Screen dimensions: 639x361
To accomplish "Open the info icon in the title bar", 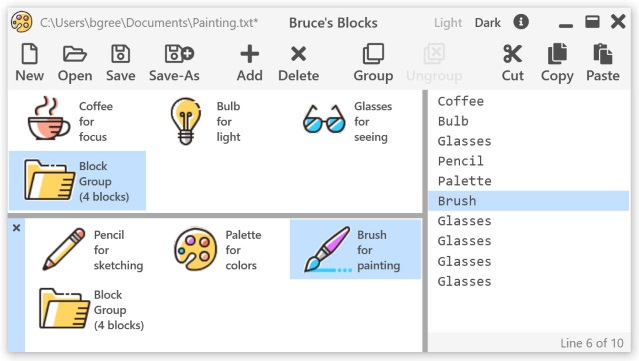I will pos(521,22).
